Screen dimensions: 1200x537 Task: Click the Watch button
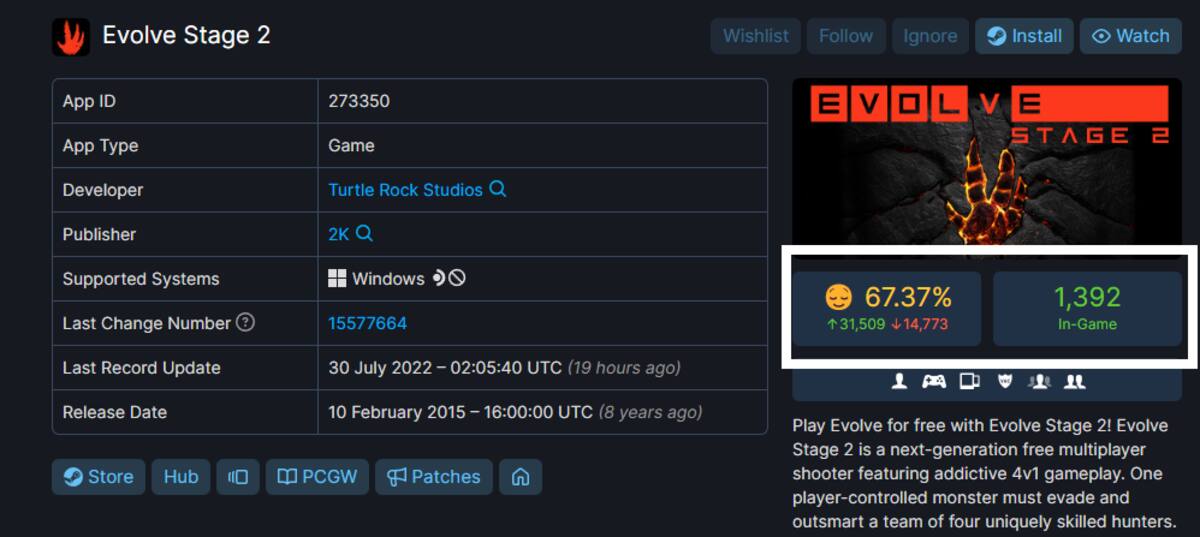pos(1131,36)
